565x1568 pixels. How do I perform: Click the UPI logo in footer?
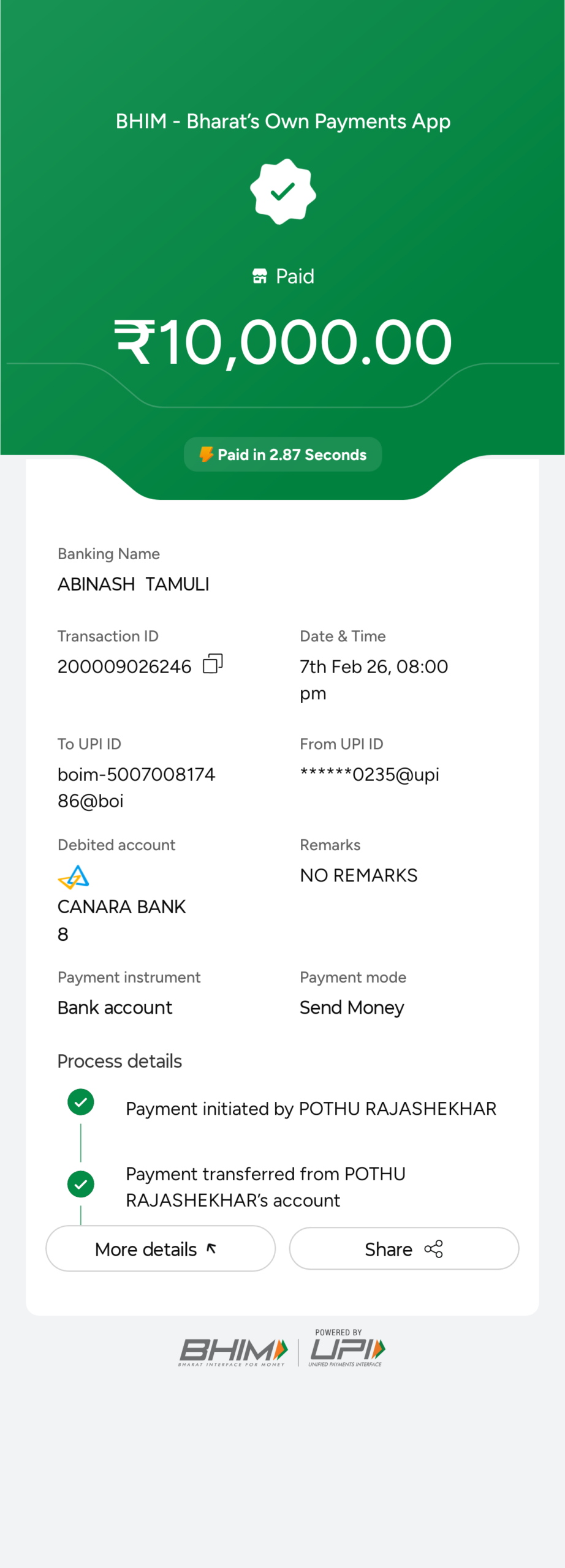click(x=347, y=1349)
